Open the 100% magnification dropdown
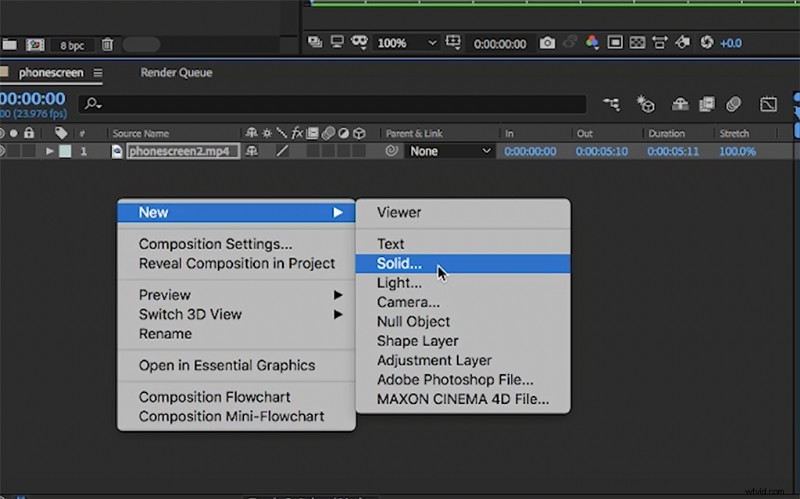The width and height of the screenshot is (800, 499). click(x=407, y=43)
